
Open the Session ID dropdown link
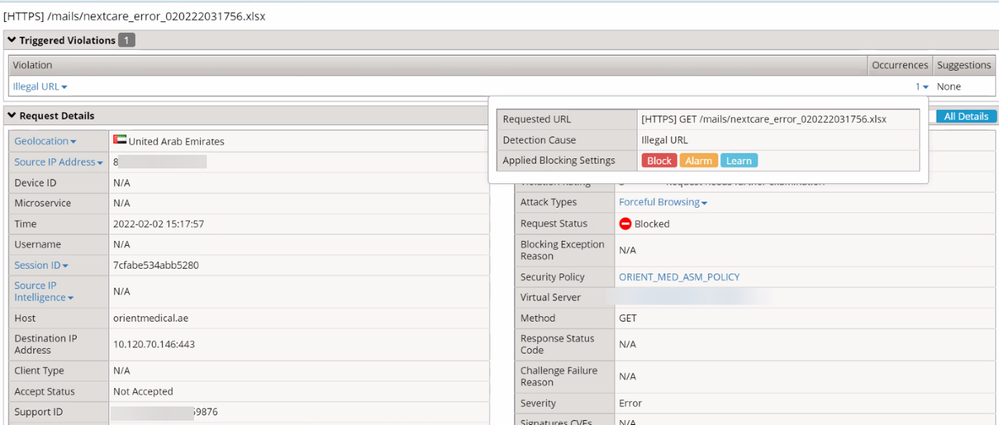(41, 265)
